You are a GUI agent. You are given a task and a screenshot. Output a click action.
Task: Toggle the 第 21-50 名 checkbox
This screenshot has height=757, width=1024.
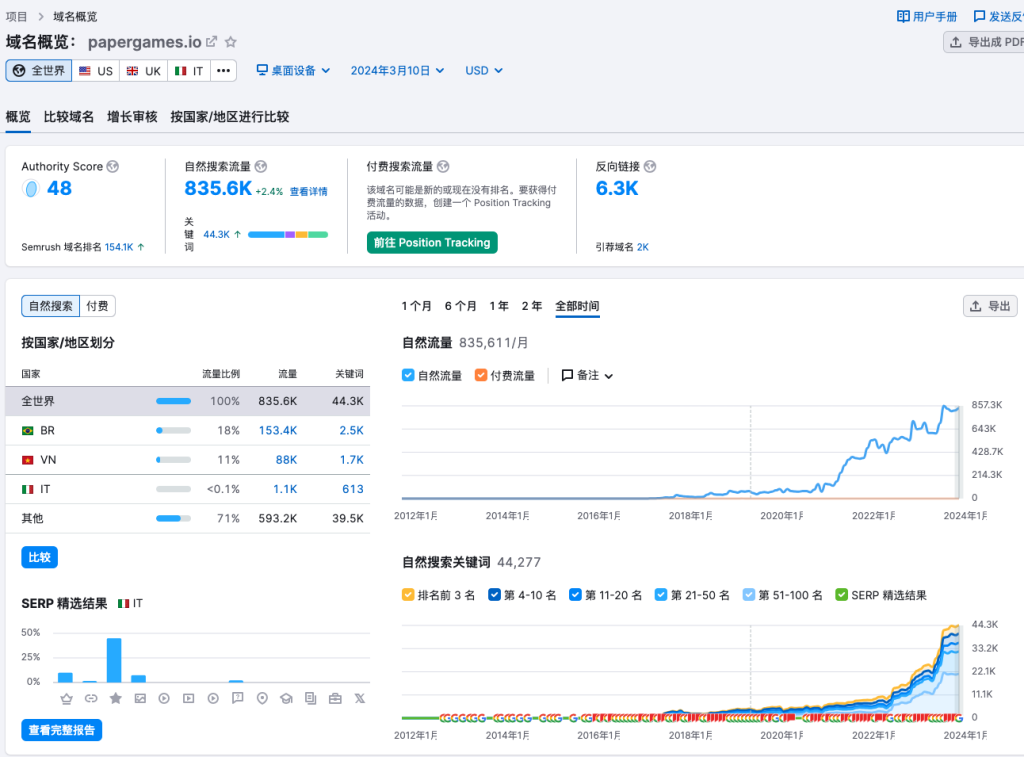[x=661, y=594]
